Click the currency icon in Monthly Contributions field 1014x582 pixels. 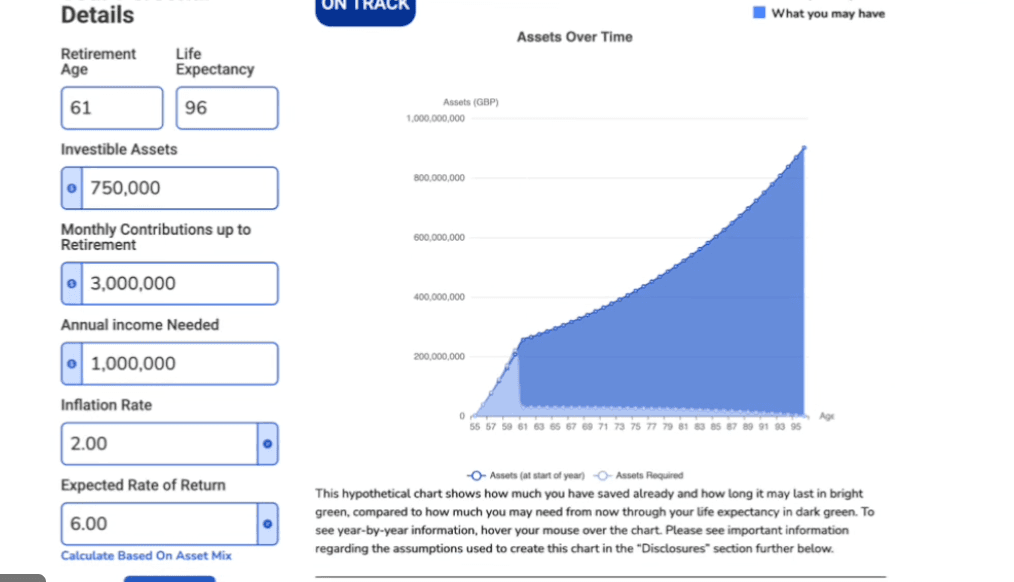click(71, 284)
